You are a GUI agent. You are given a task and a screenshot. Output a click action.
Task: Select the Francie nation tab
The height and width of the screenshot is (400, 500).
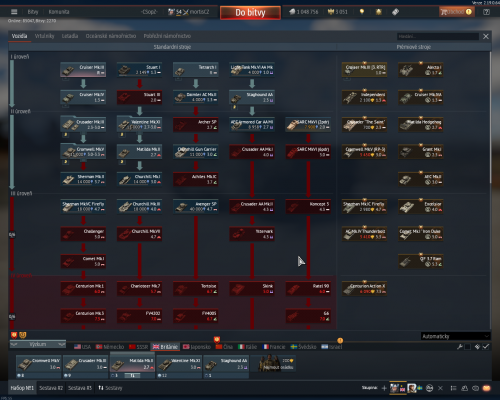point(274,347)
